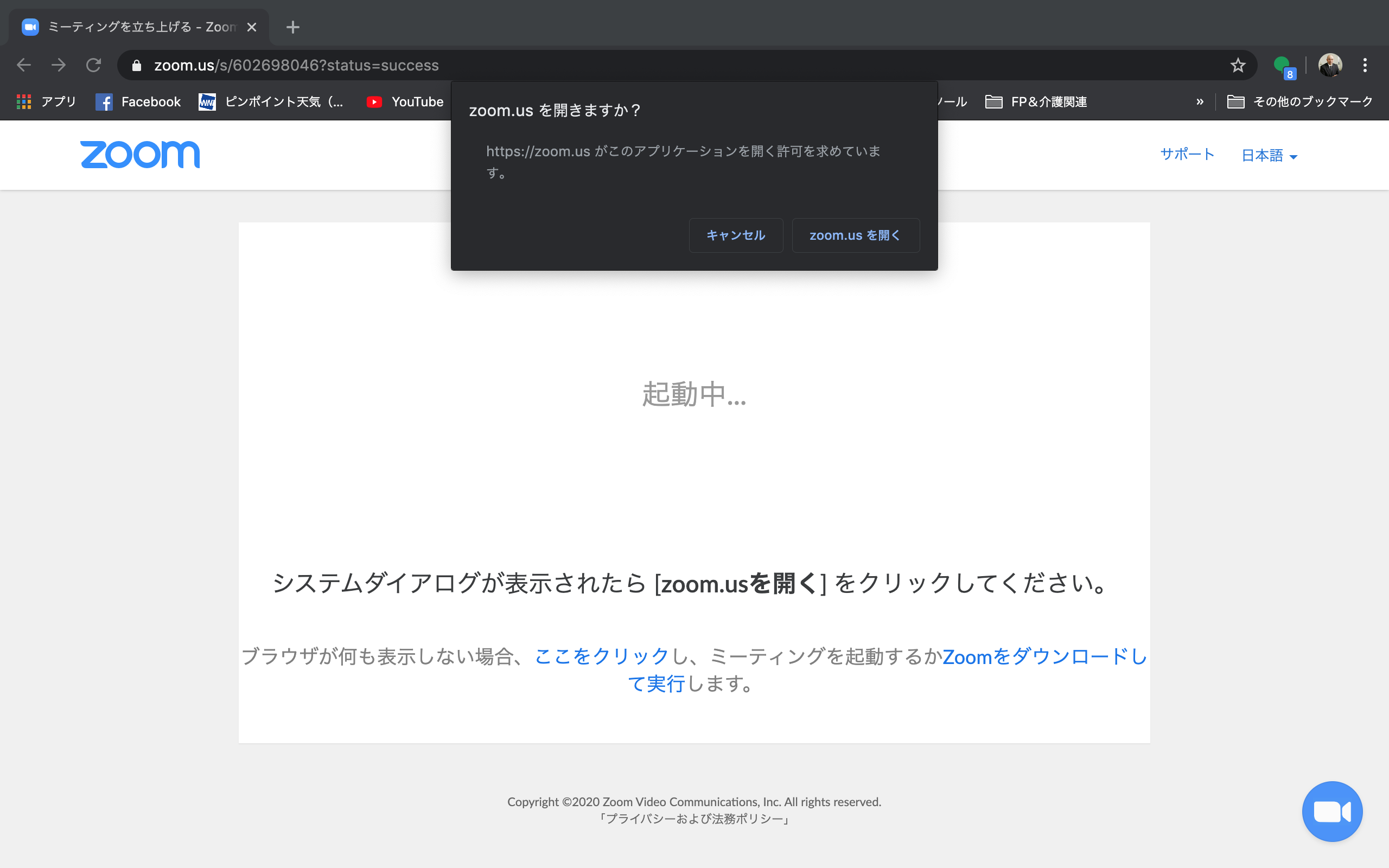This screenshot has height=868, width=1389.
Task: Open a new tab with plus icon
Action: (x=293, y=27)
